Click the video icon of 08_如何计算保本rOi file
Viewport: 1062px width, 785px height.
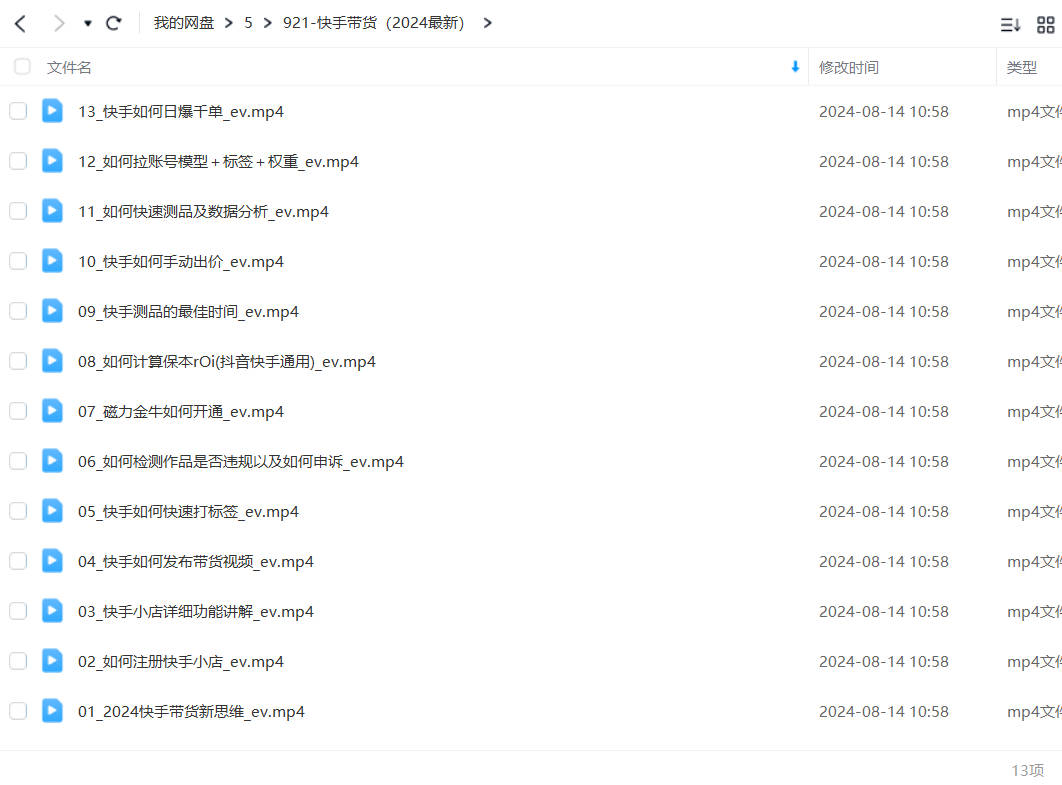click(52, 360)
